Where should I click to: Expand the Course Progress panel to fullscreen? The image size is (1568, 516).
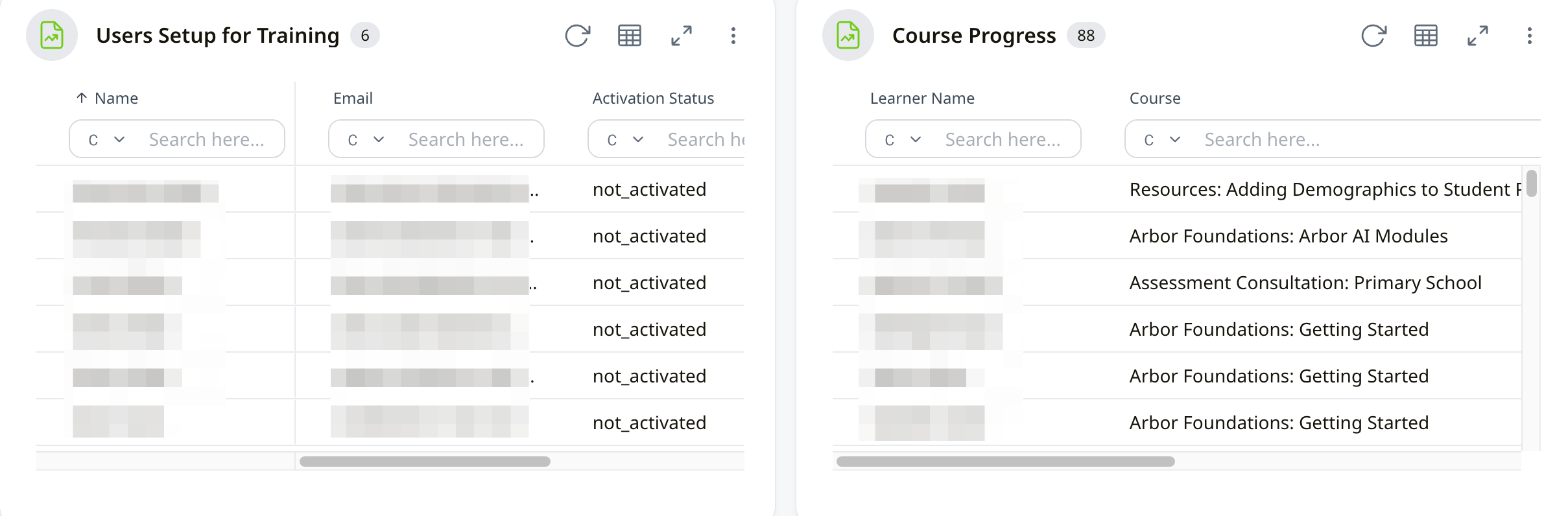tap(1477, 36)
